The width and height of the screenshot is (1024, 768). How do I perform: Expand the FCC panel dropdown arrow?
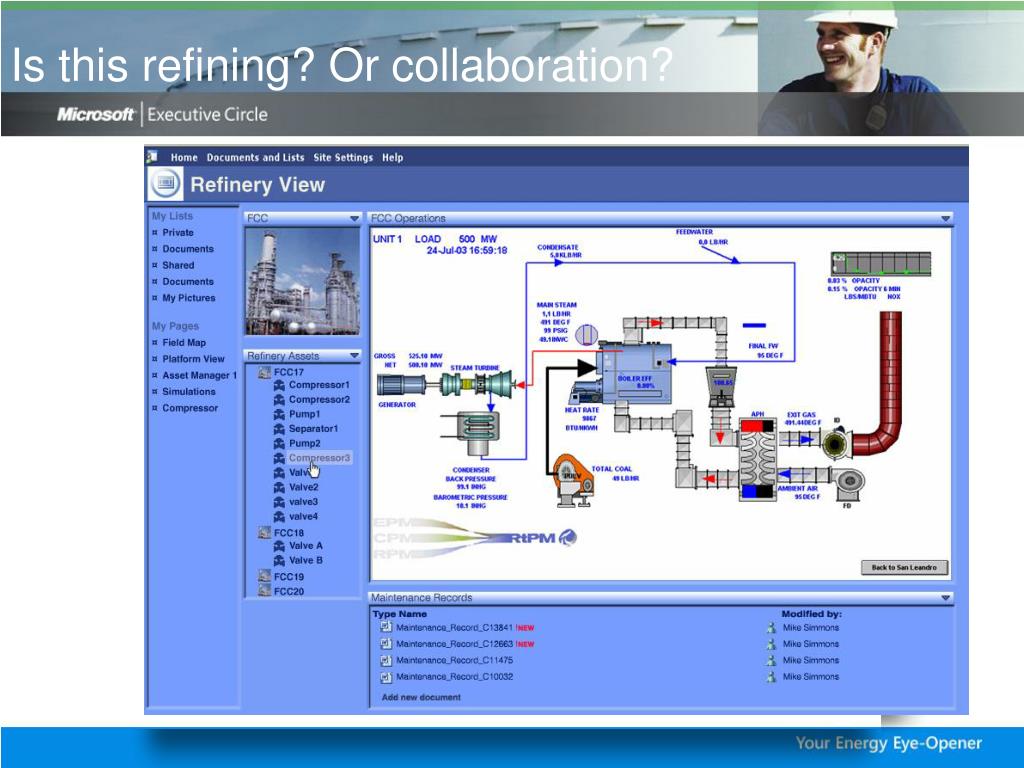(354, 218)
